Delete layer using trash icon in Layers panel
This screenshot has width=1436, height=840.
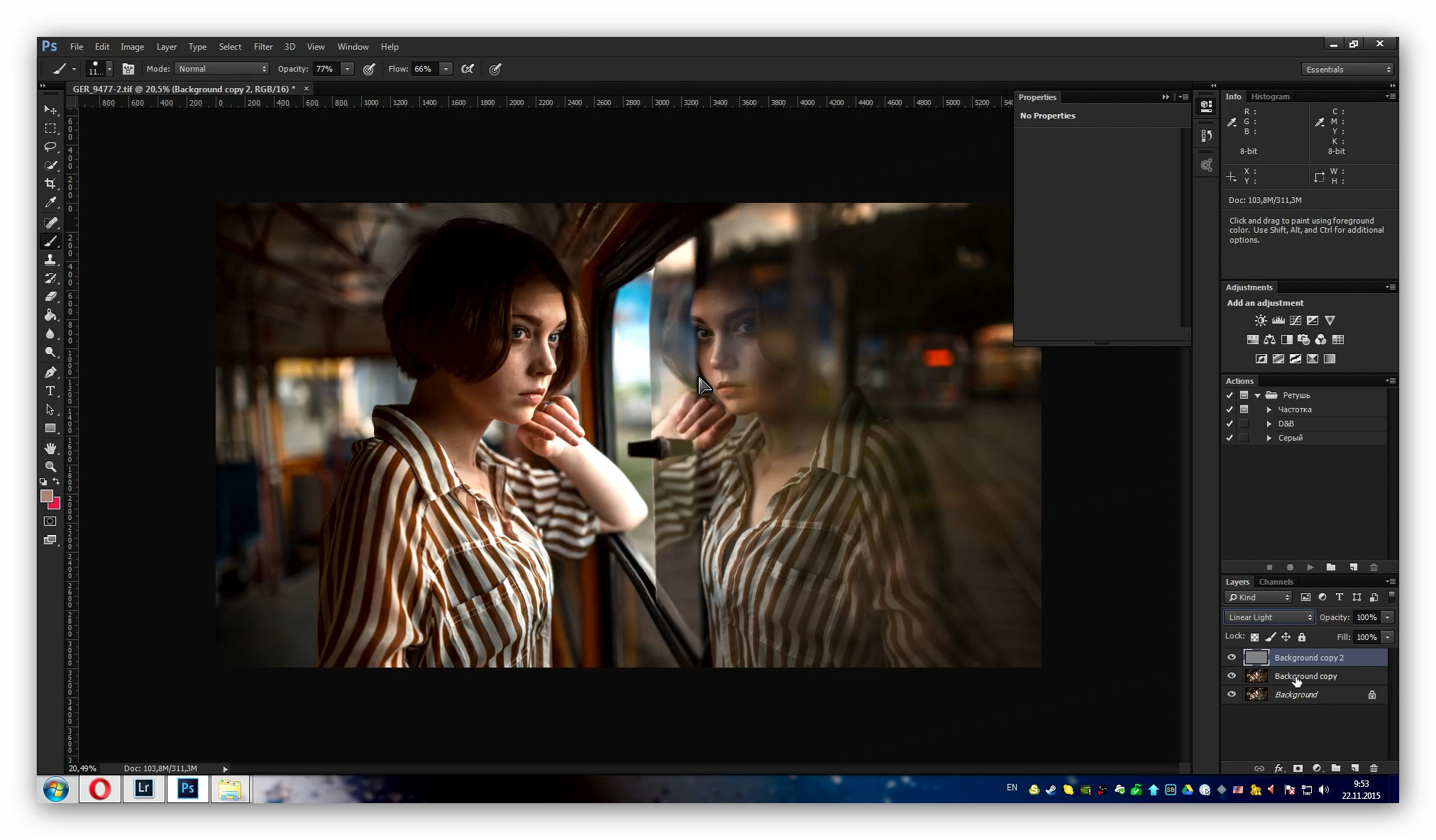tap(1374, 768)
